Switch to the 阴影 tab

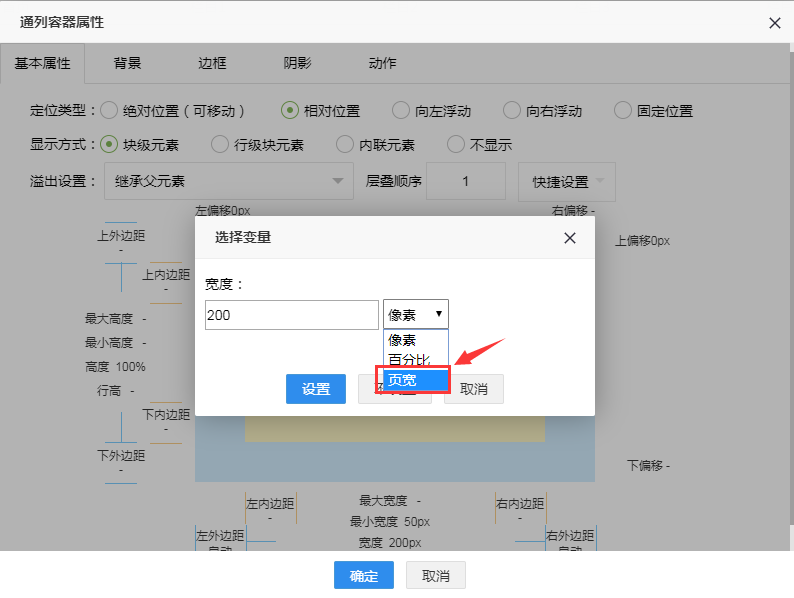click(x=297, y=63)
